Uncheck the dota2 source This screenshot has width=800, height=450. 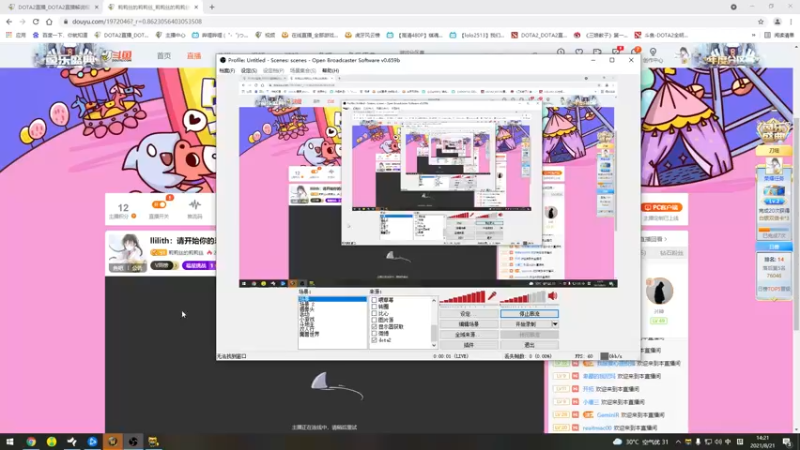pos(374,340)
